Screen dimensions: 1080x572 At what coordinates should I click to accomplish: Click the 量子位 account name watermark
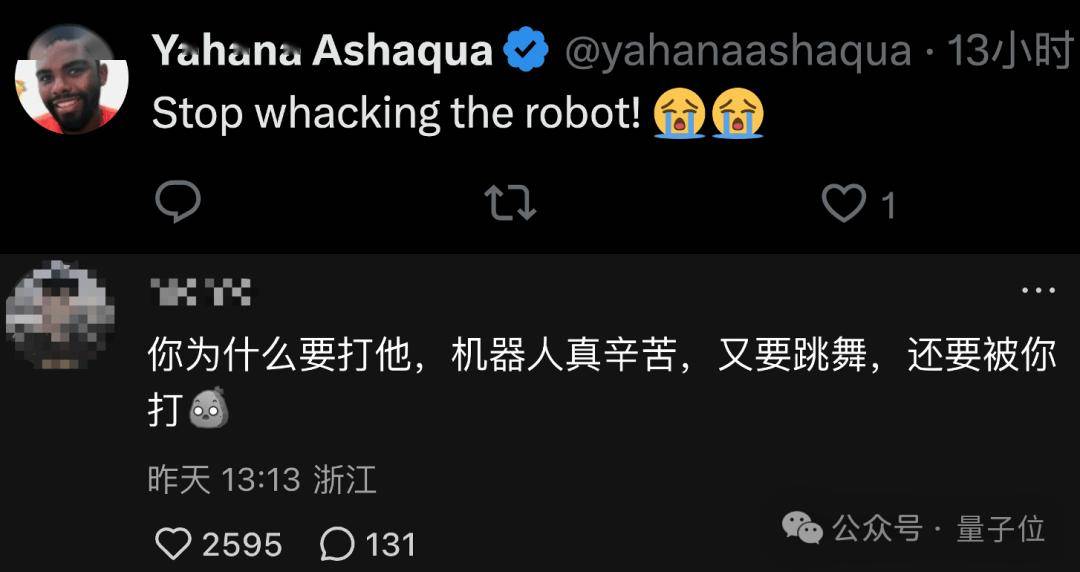pos(1001,529)
